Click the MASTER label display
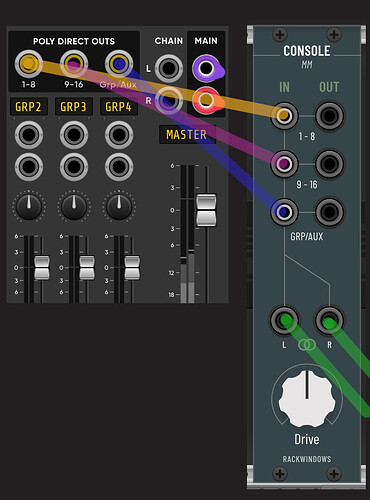 tap(187, 135)
